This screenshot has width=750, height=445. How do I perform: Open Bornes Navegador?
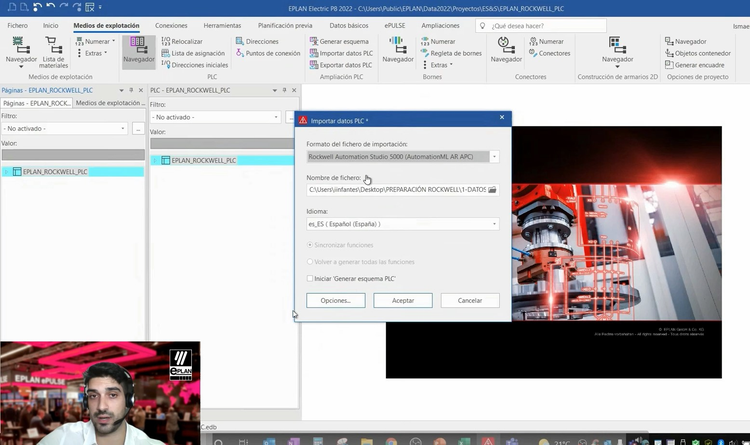(398, 50)
